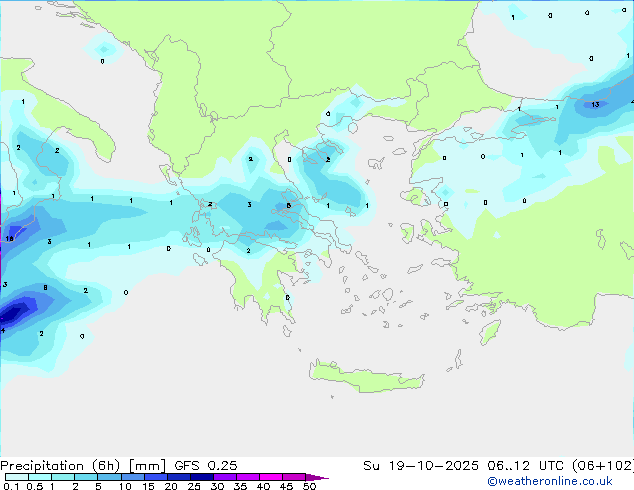This screenshot has height=490, width=634.
Task: Click the '25' legend scale label
Action: coord(194,486)
